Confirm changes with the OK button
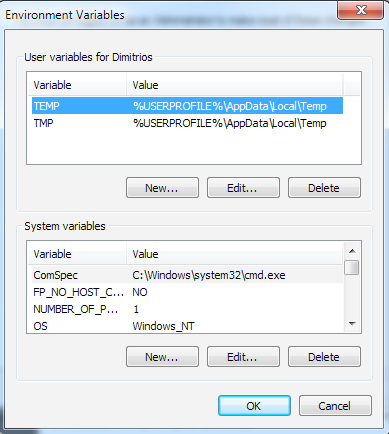Screen dimensions: 389x434 coord(254,406)
